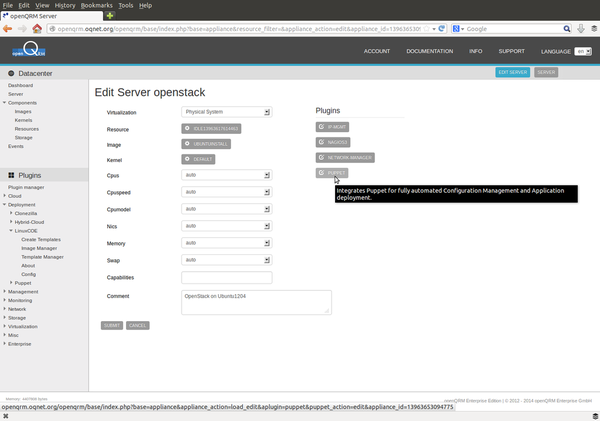Change the resource IDLE13963617614463
The image size is (600, 421).
tap(211, 129)
